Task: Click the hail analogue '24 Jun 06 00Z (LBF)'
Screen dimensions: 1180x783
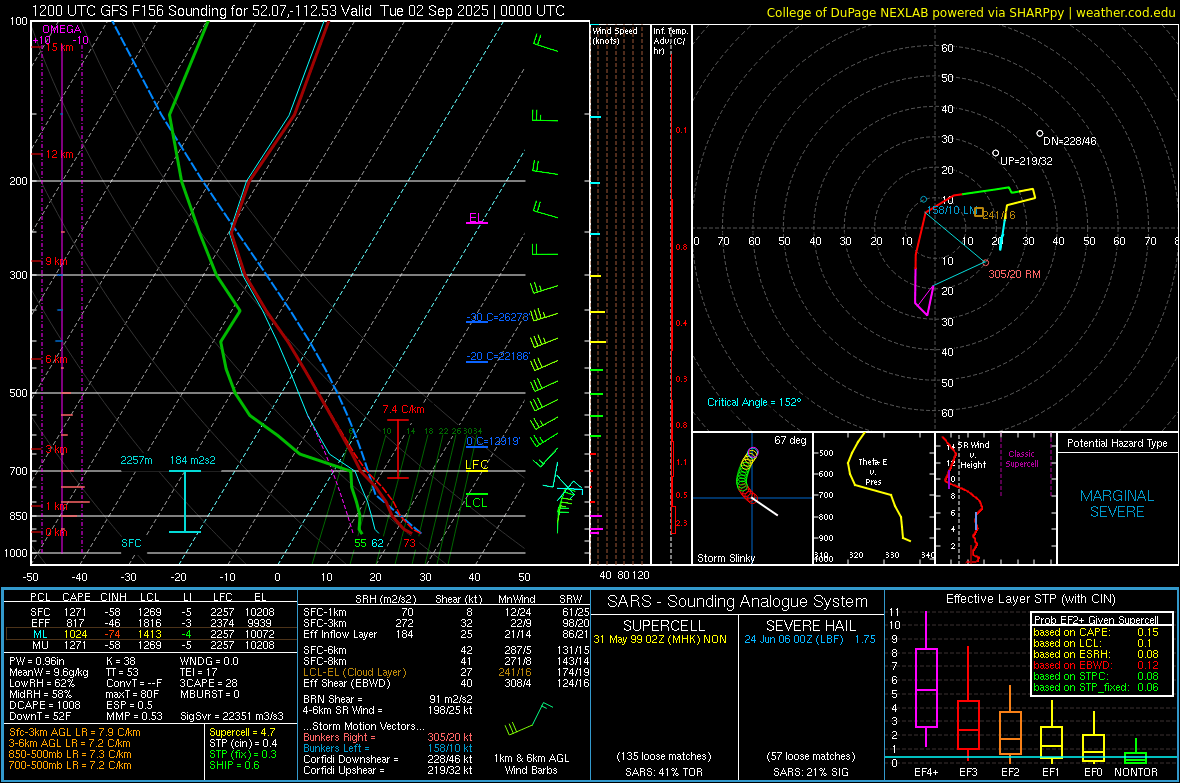Action: (794, 639)
